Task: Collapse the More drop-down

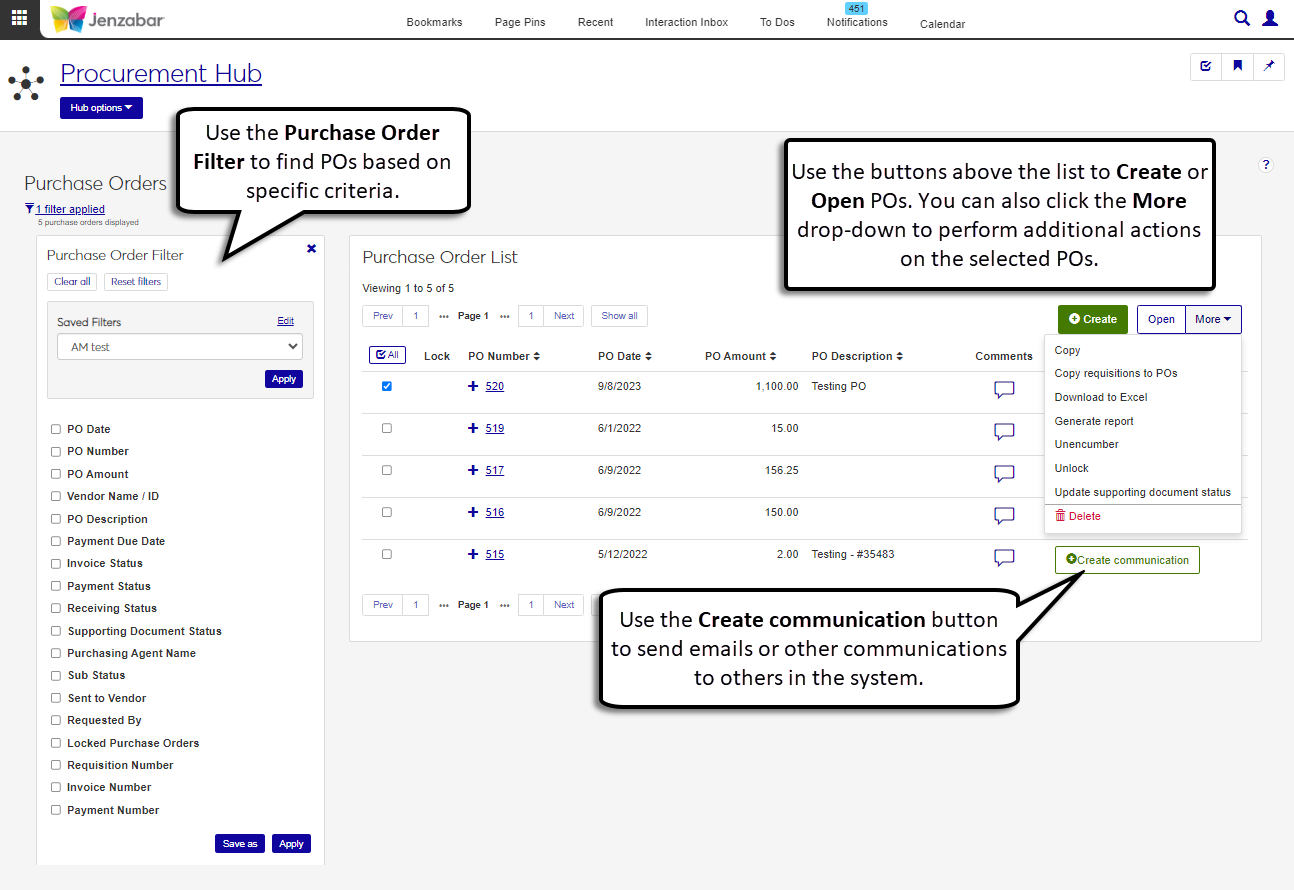Action: click(1213, 319)
